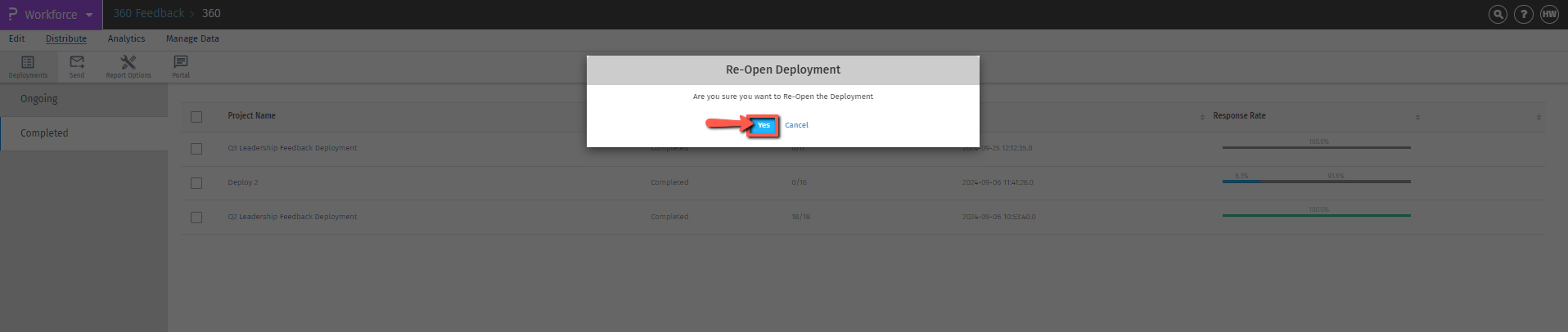Click the 18/18 response count cell
Screen dimensions: 1568x332
pyautogui.click(x=801, y=217)
